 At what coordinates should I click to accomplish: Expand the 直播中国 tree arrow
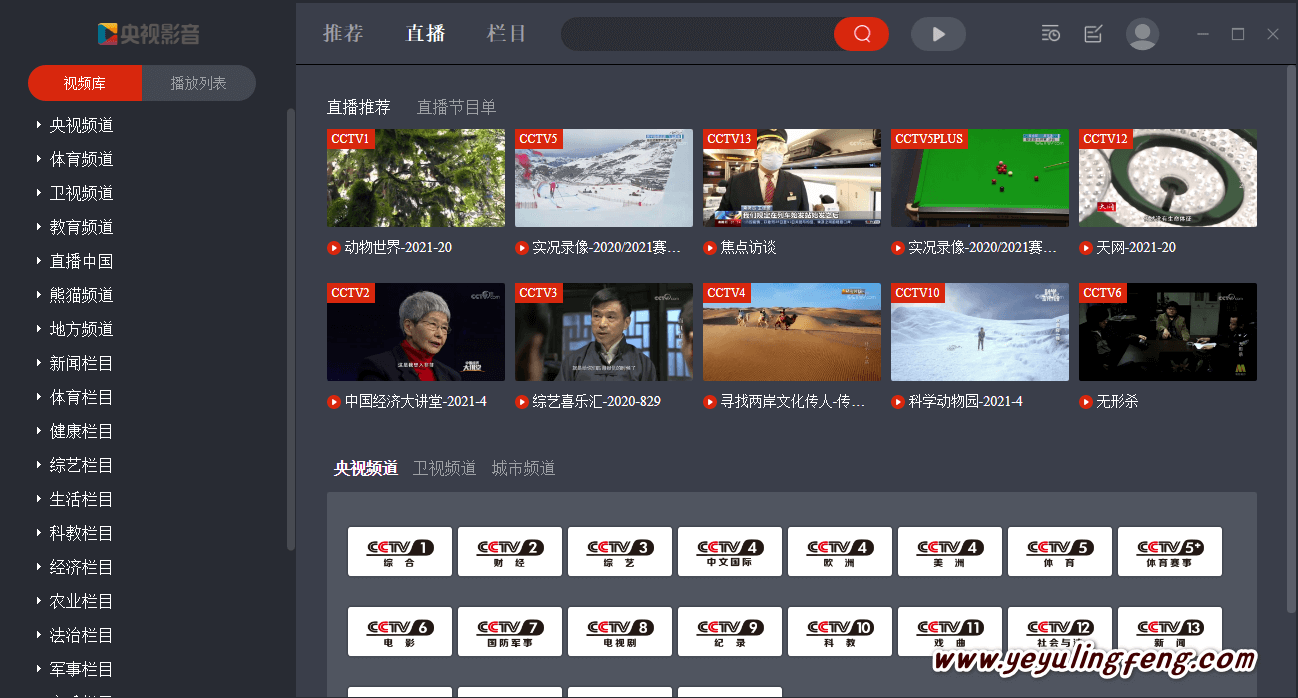pos(39,261)
